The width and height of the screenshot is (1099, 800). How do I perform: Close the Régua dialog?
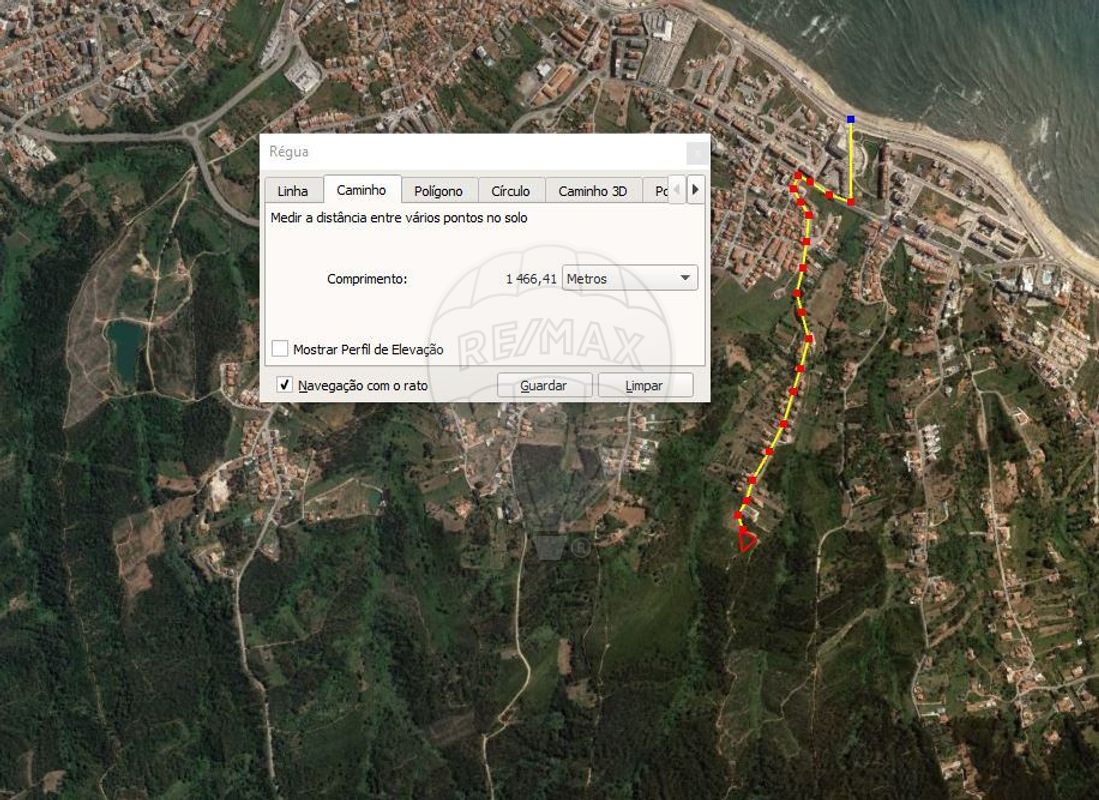697,152
